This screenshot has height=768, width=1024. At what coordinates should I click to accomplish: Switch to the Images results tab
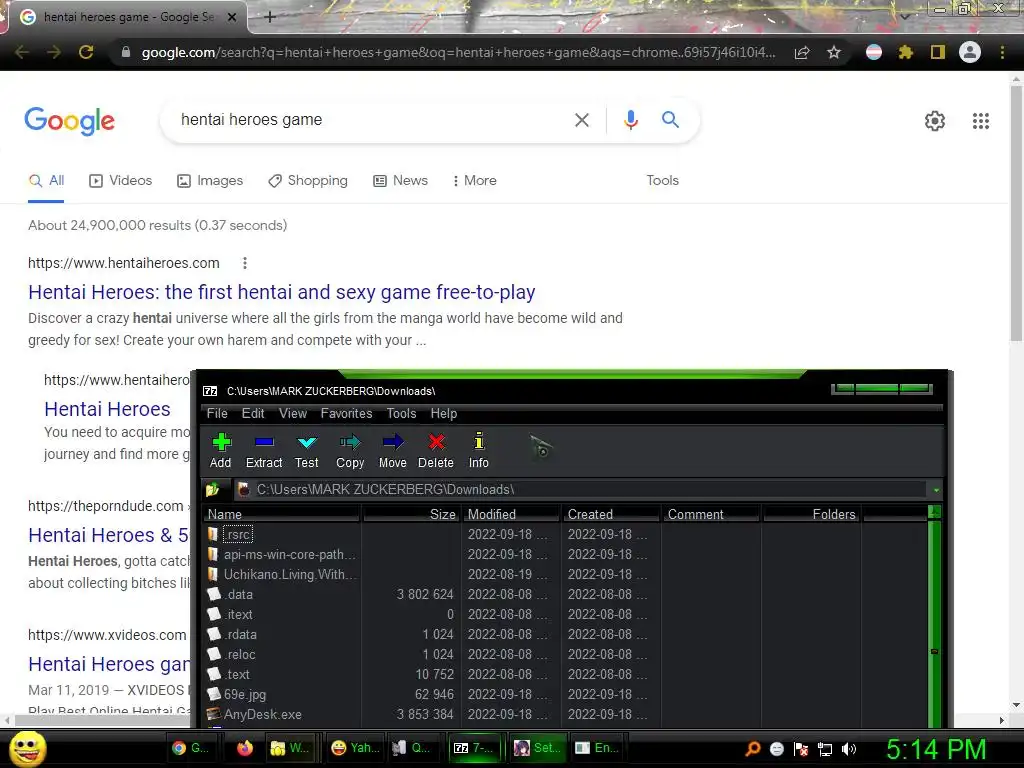click(x=210, y=181)
